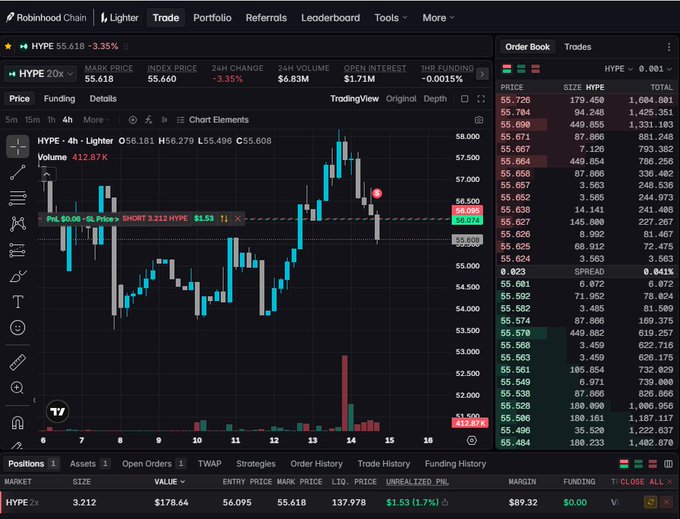Screen dimensions: 680x519
Task: Activate the zoom in tool
Action: click(x=18, y=388)
